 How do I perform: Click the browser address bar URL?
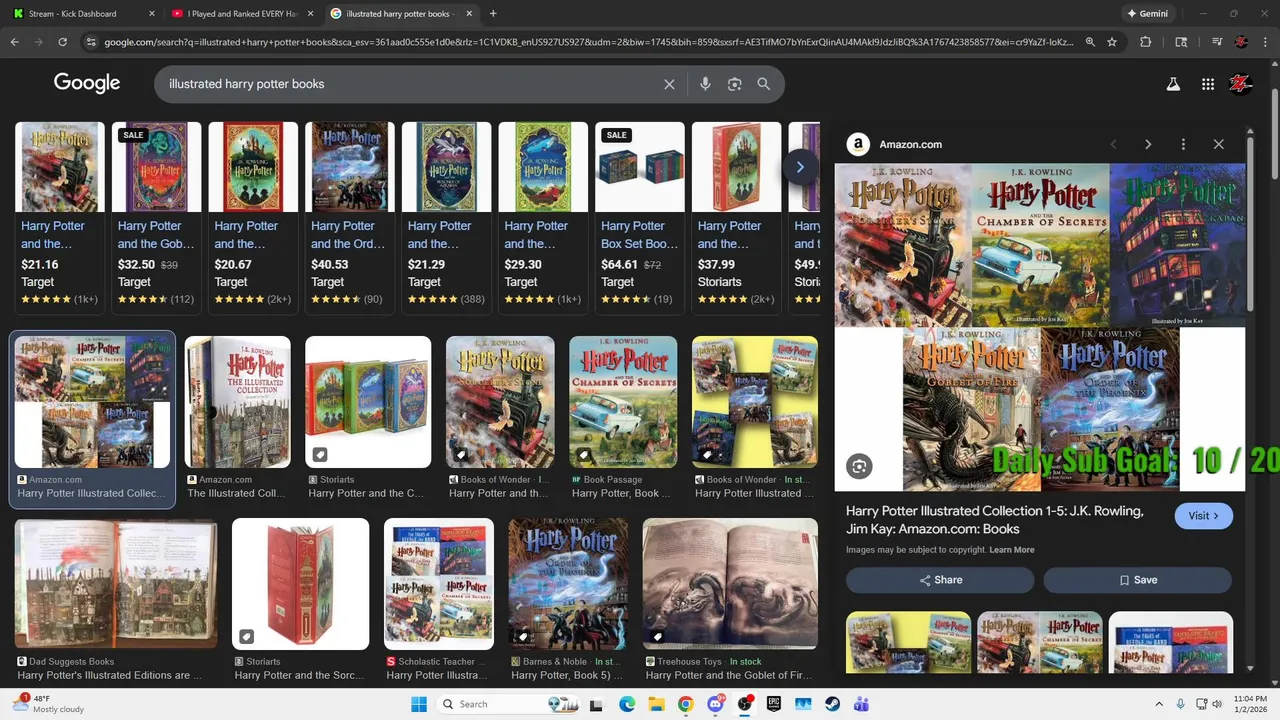pyautogui.click(x=588, y=42)
